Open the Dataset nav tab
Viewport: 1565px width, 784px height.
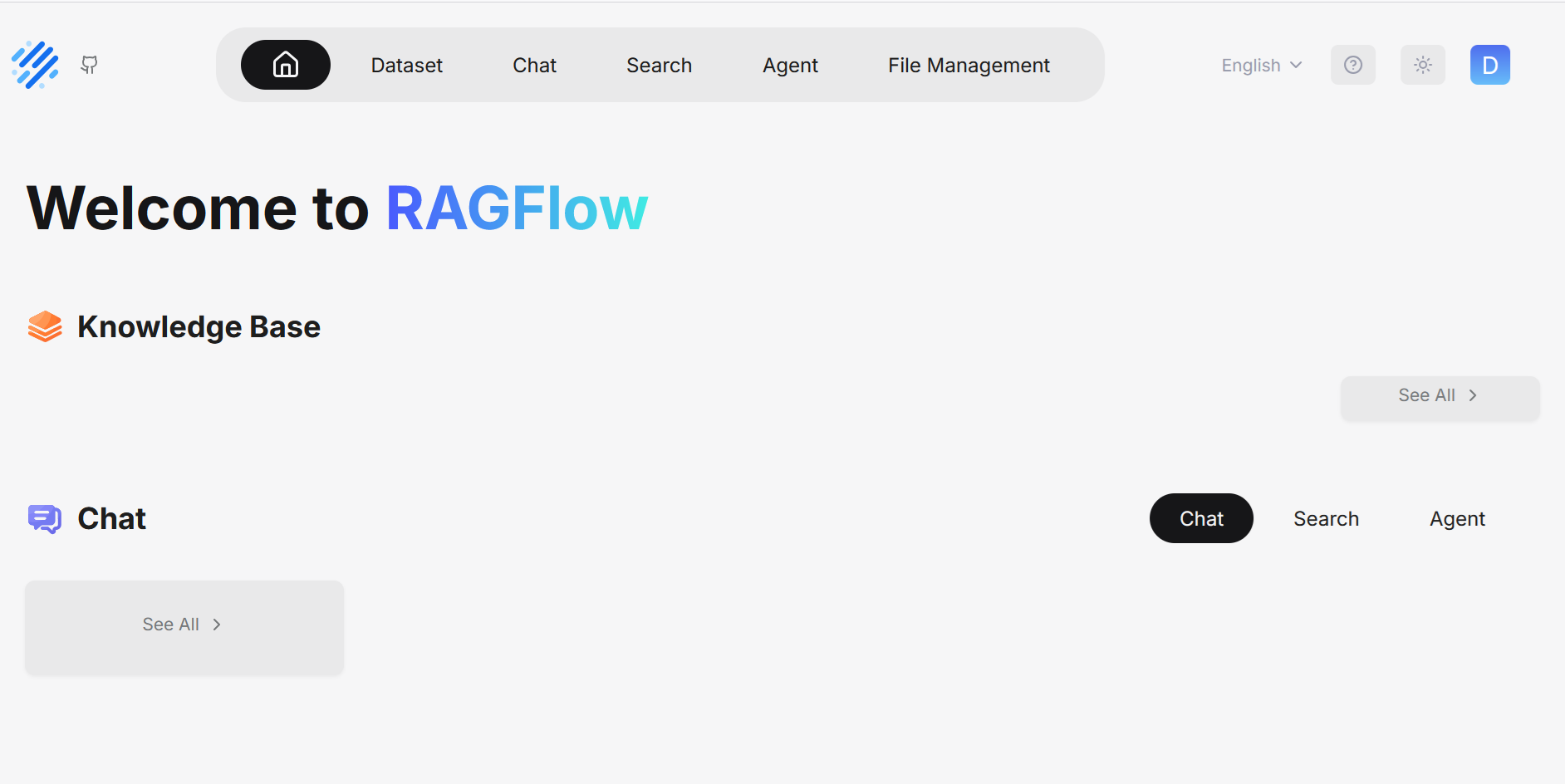pos(407,65)
